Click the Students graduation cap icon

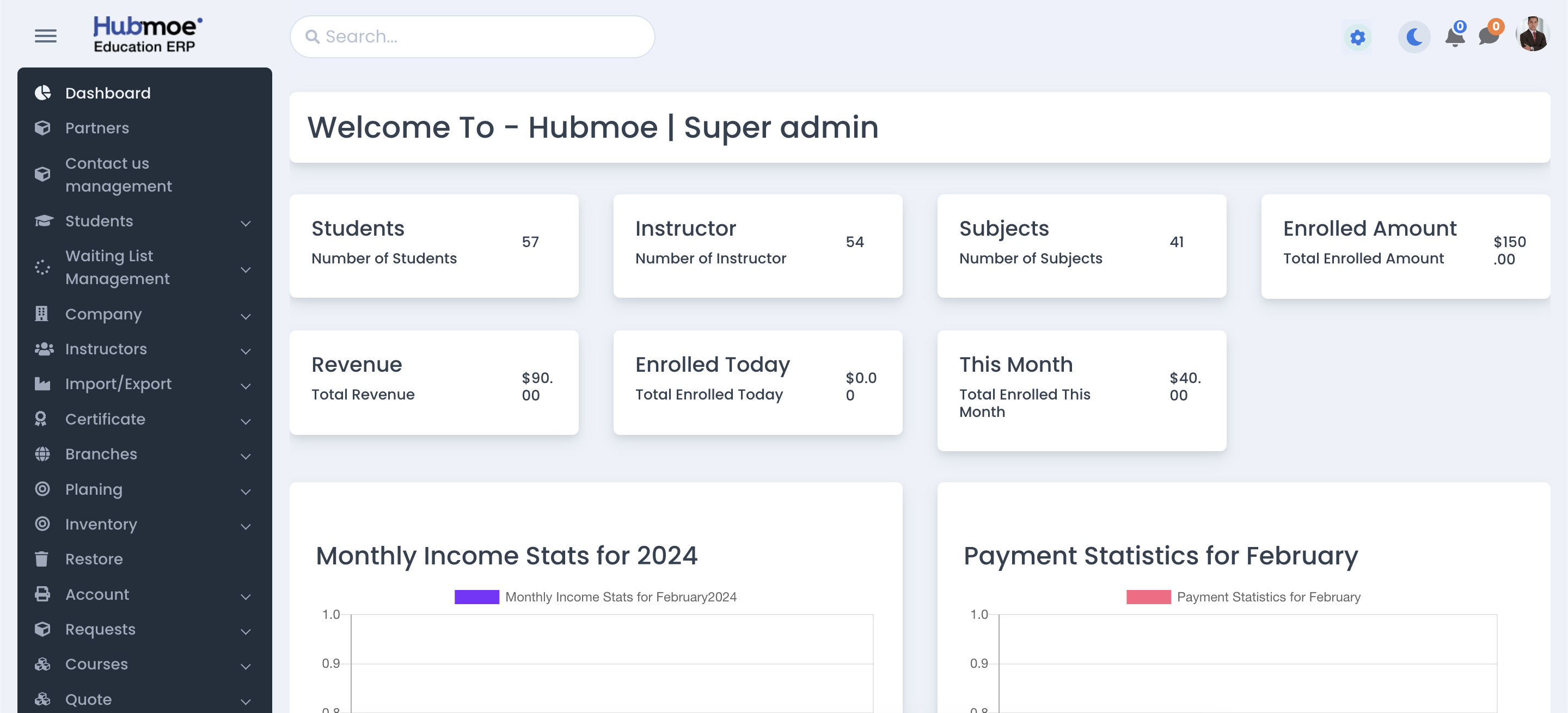click(x=44, y=221)
